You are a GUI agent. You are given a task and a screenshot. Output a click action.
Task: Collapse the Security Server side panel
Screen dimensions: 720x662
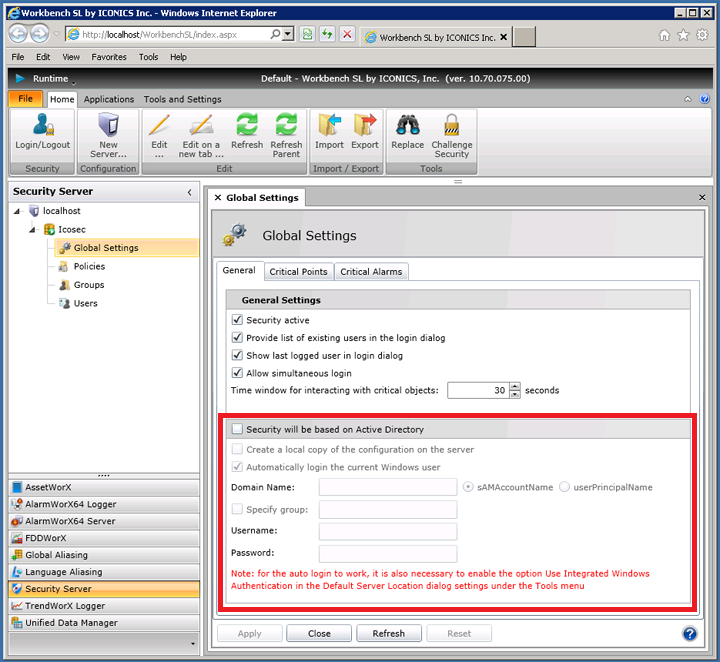pos(190,192)
